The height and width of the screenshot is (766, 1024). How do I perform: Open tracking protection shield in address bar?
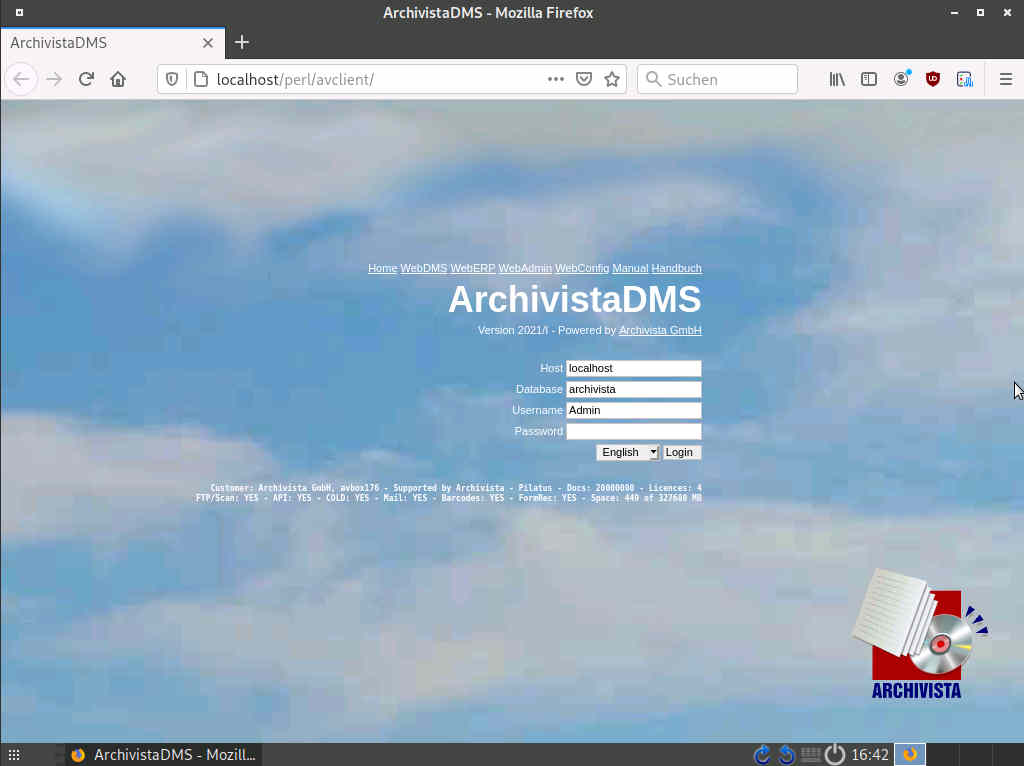pos(172,79)
